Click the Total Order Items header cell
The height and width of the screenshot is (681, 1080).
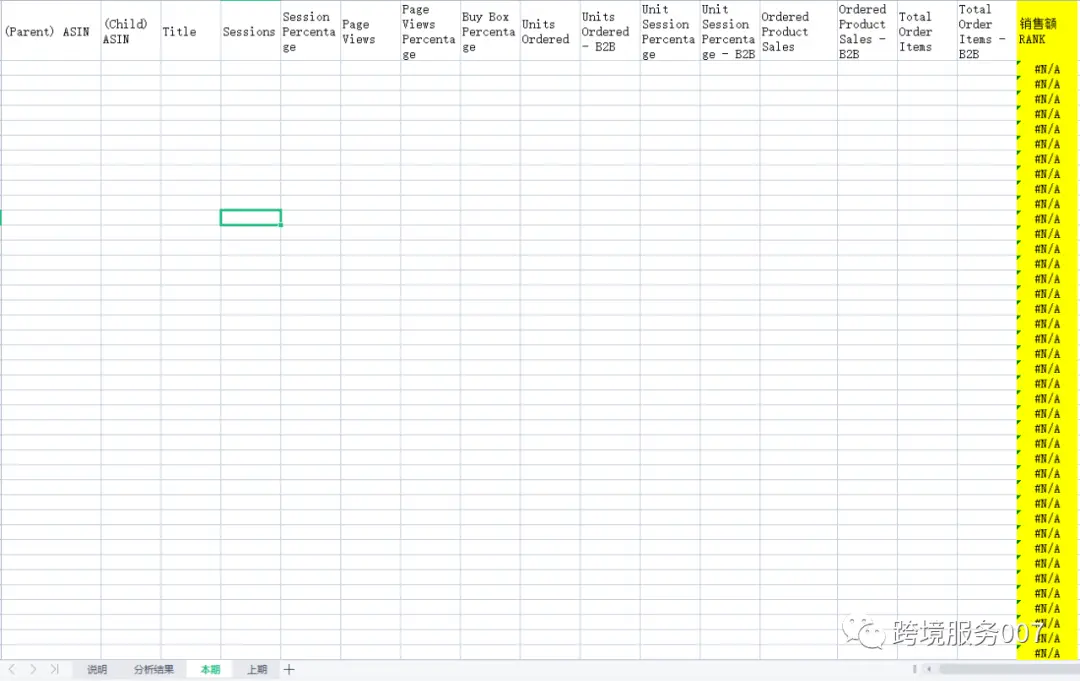click(x=927, y=31)
